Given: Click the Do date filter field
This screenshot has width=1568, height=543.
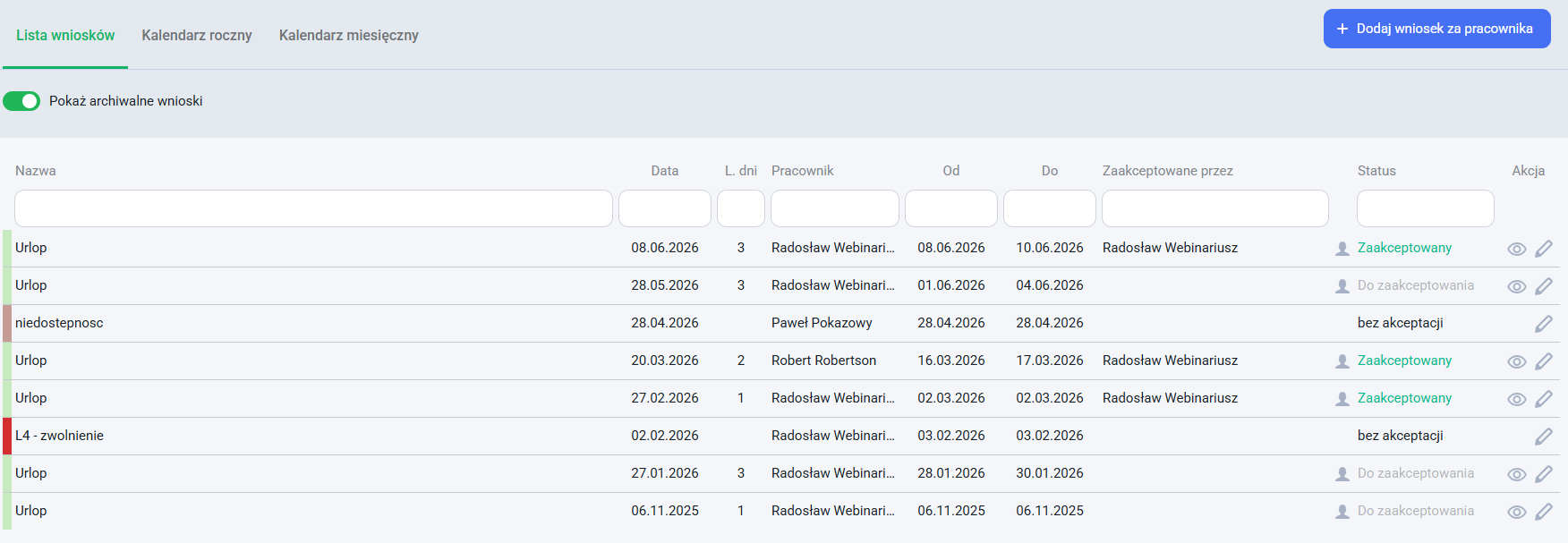Looking at the screenshot, I should point(1050,208).
